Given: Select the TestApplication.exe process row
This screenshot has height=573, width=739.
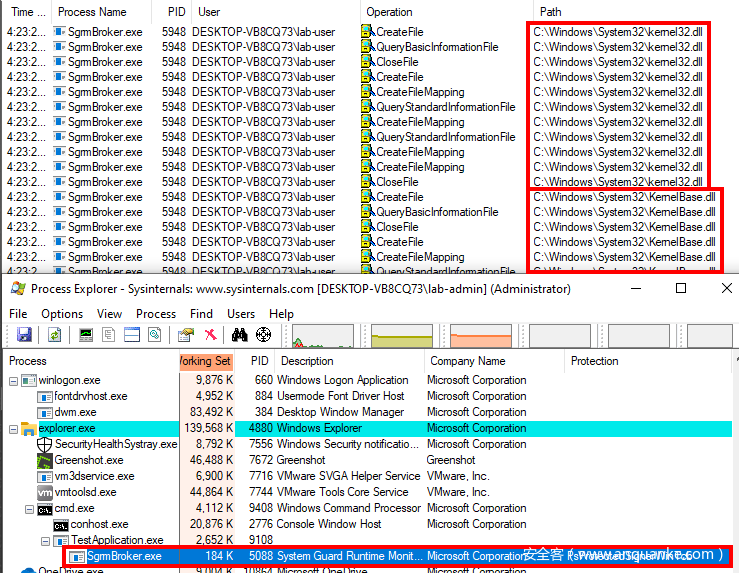Looking at the screenshot, I should [x=368, y=540].
